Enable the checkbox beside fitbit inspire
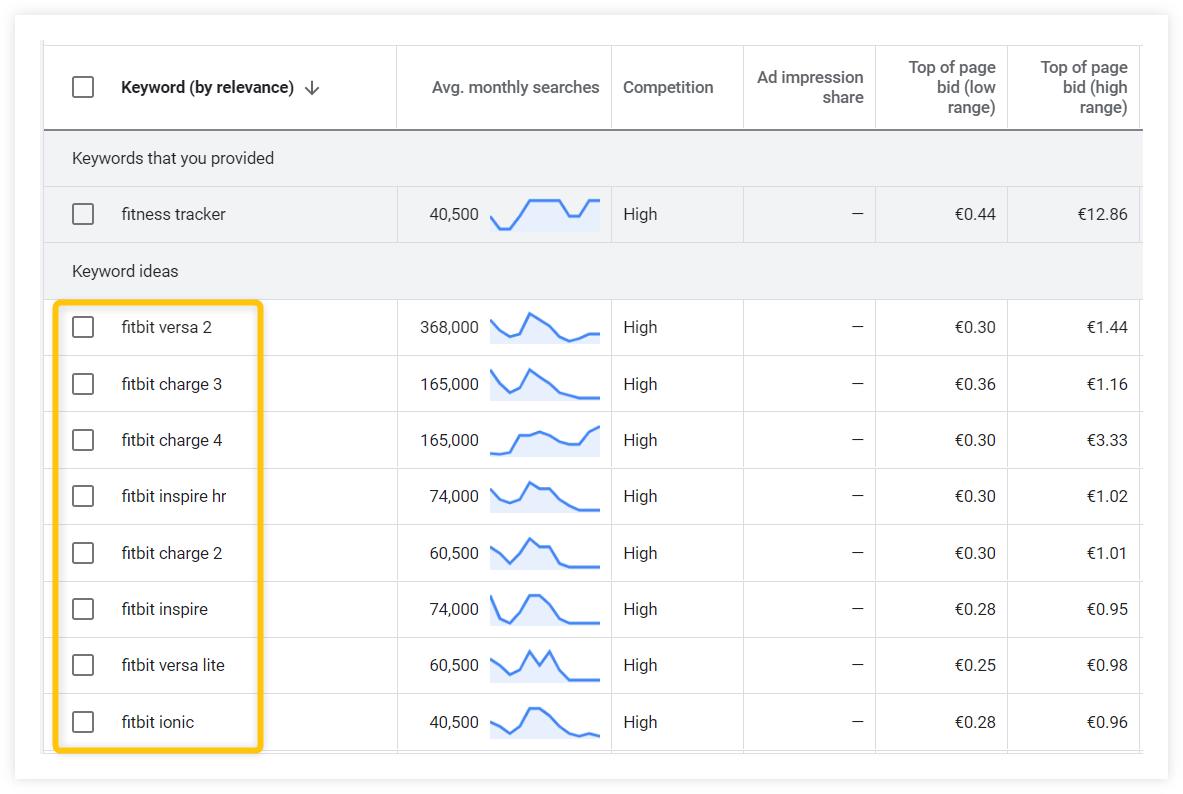Screen dimensions: 1183x794 83,609
